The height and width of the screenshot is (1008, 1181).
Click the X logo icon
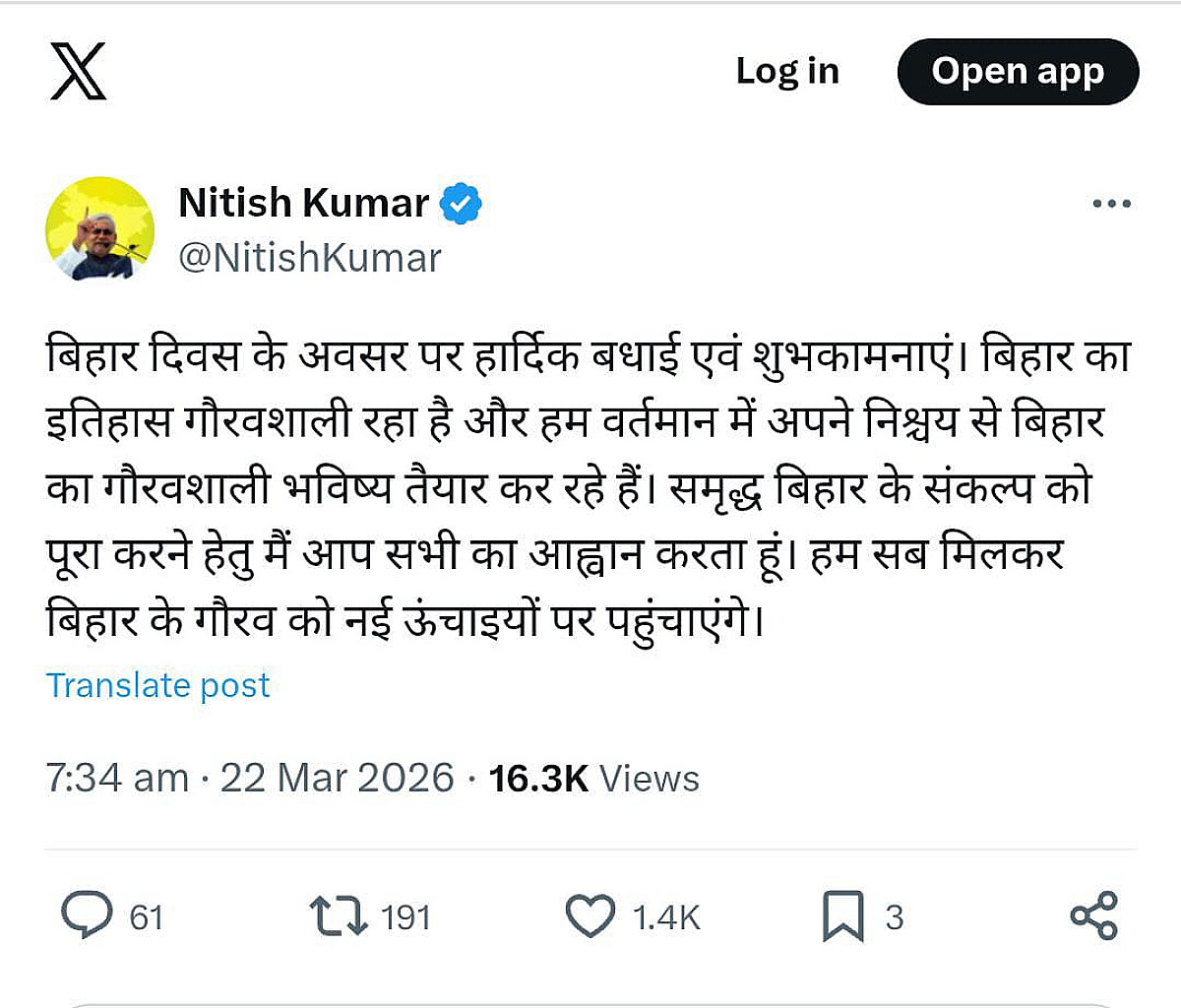coord(79,72)
